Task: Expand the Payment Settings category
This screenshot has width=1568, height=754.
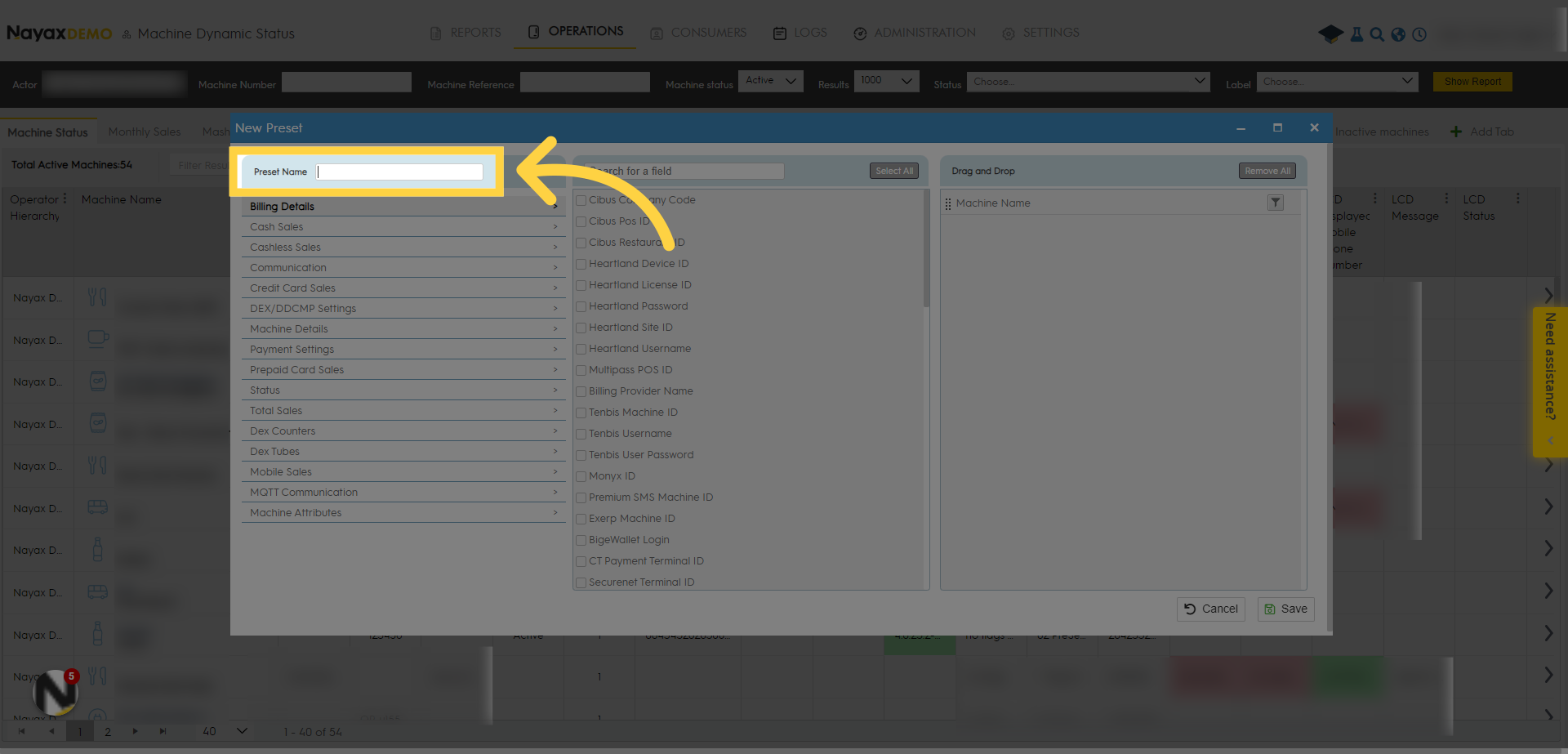Action: coord(403,349)
